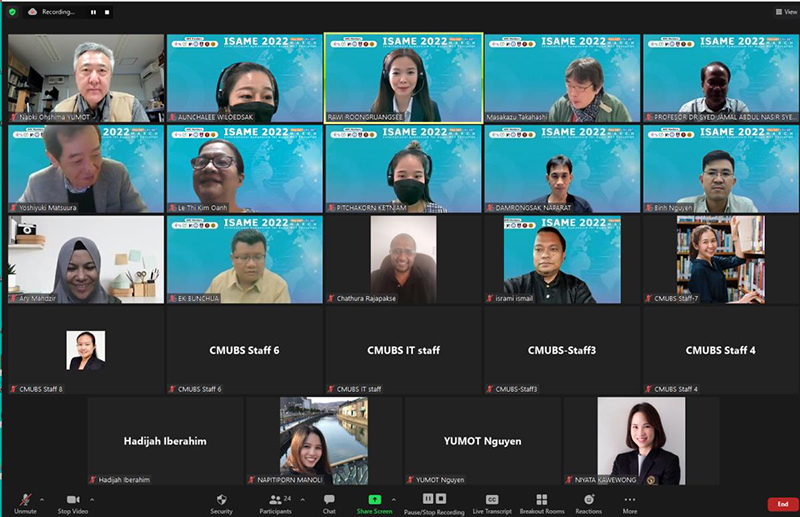Expand share options arrow beside Share Screen
This screenshot has width=800, height=517.
pos(393,500)
